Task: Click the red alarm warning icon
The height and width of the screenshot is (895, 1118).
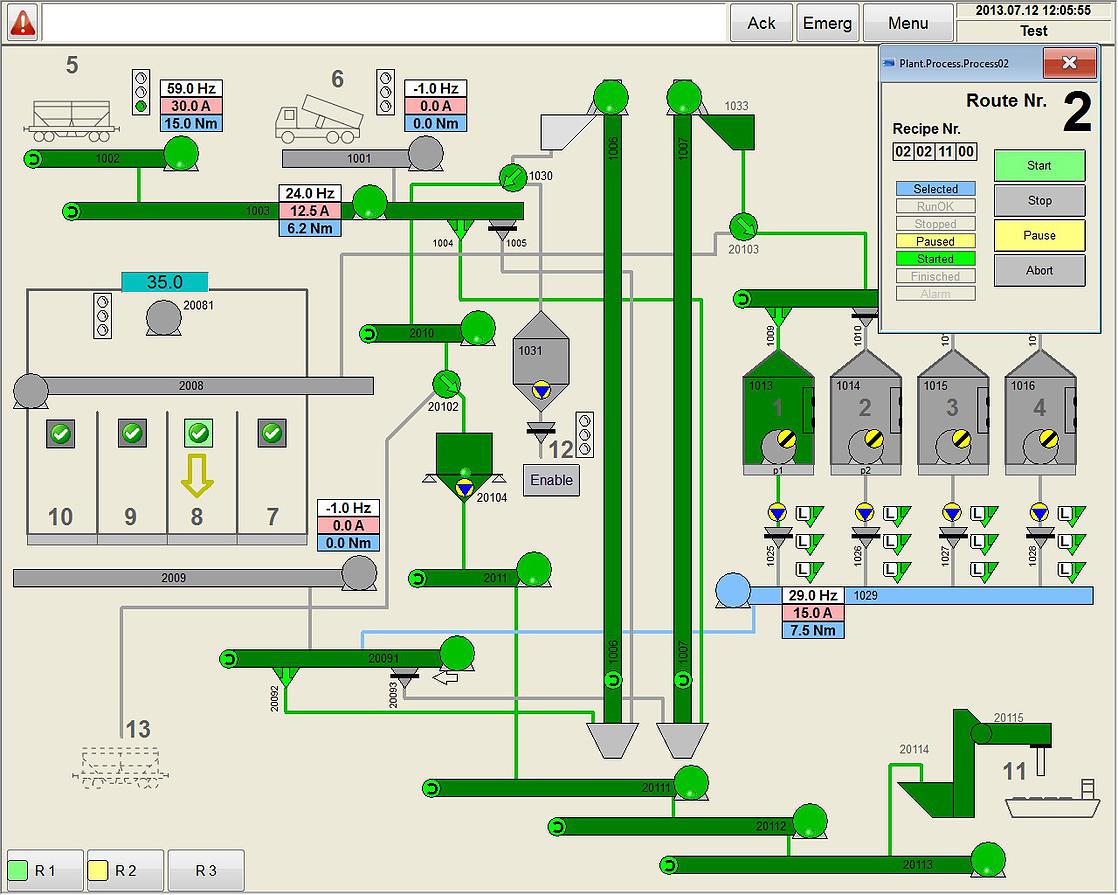Action: [22, 21]
